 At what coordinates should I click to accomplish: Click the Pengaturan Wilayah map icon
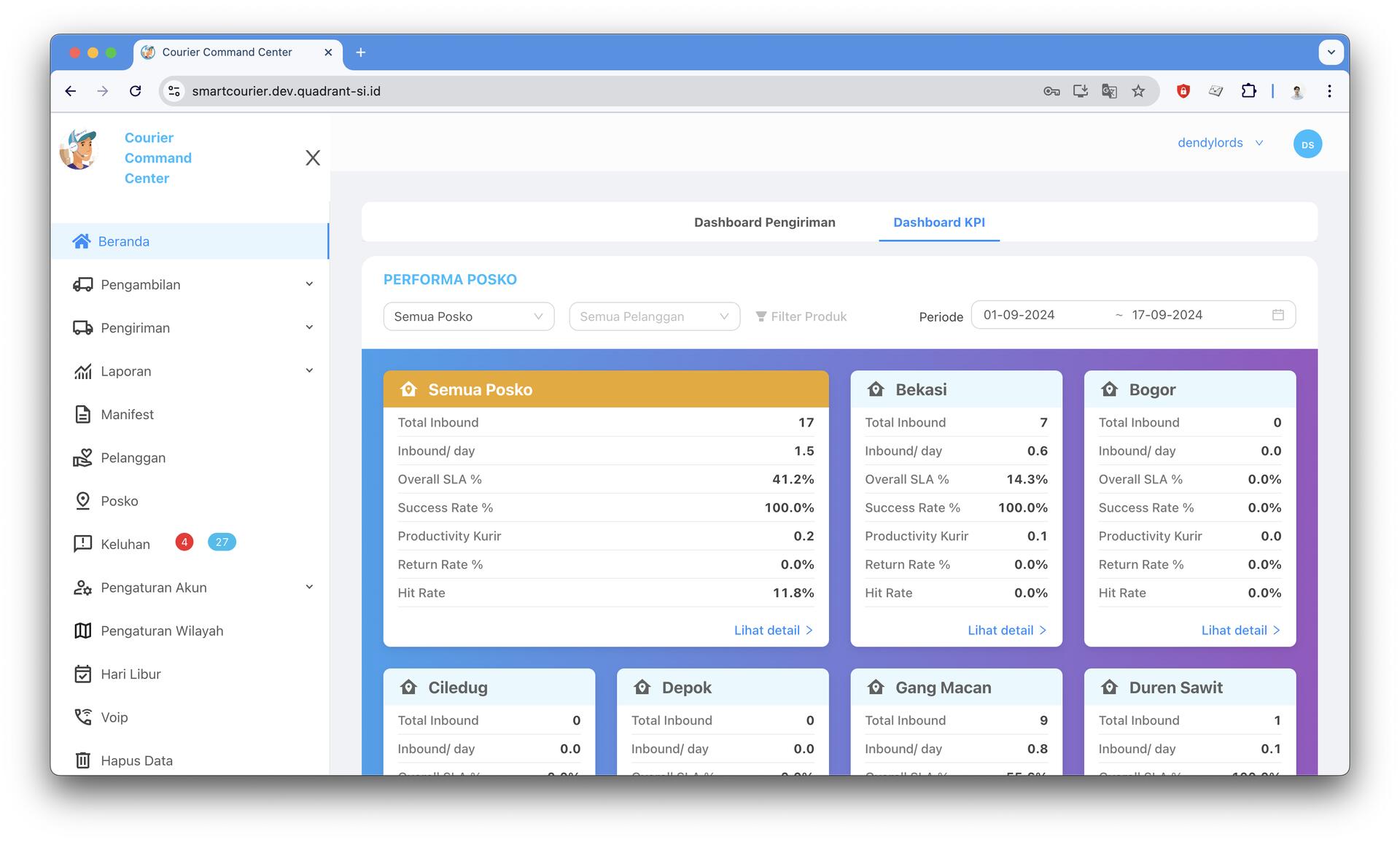82,631
